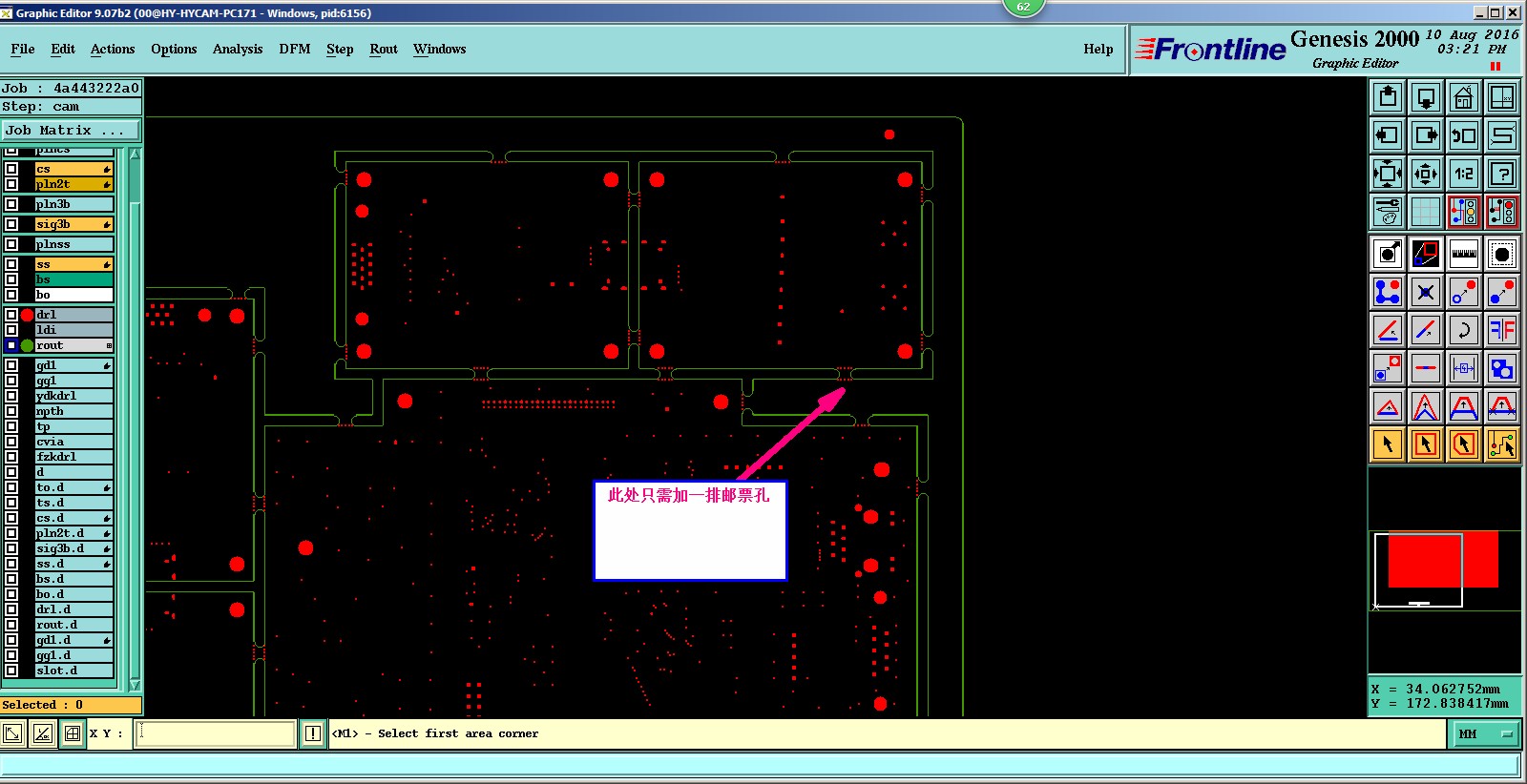The image size is (1527, 784).
Task: Click into the X Y coordinate input field
Action: [x=215, y=733]
